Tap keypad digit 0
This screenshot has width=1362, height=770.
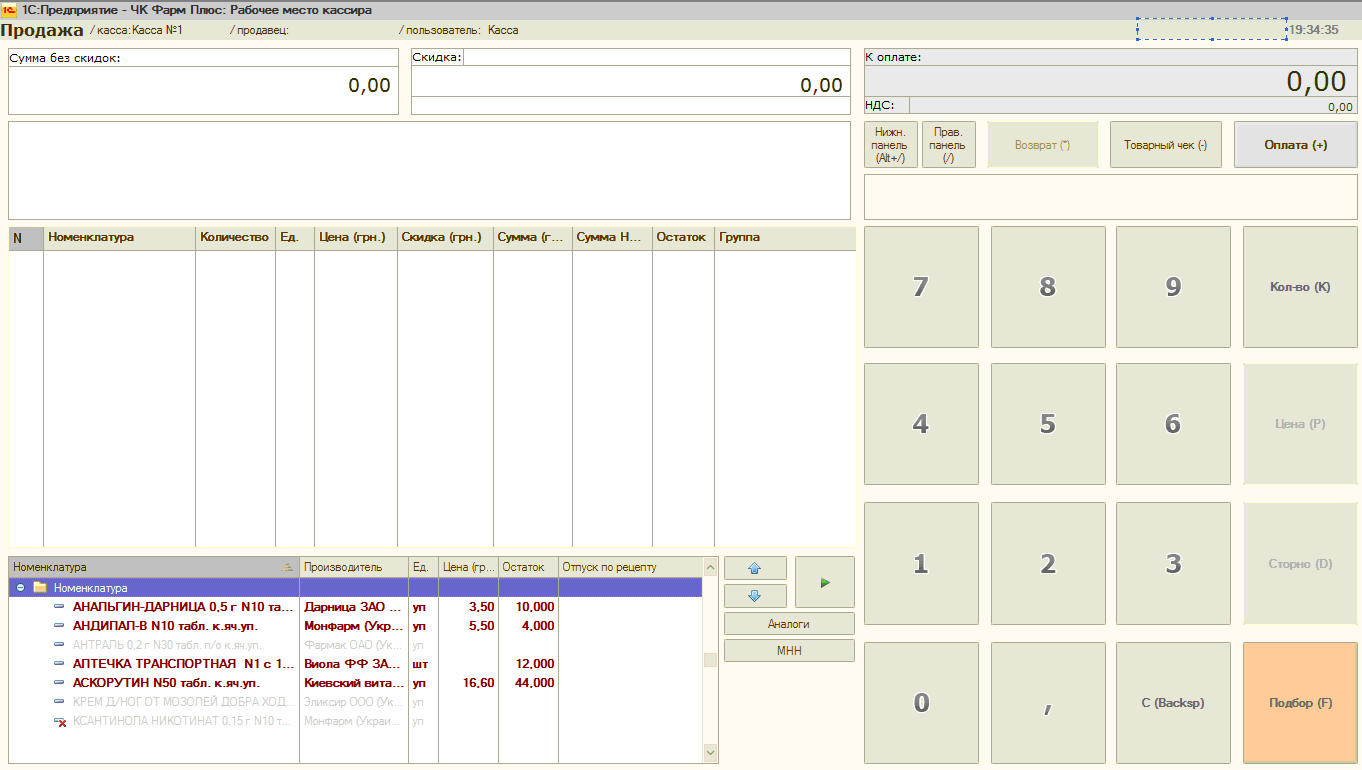tap(921, 703)
